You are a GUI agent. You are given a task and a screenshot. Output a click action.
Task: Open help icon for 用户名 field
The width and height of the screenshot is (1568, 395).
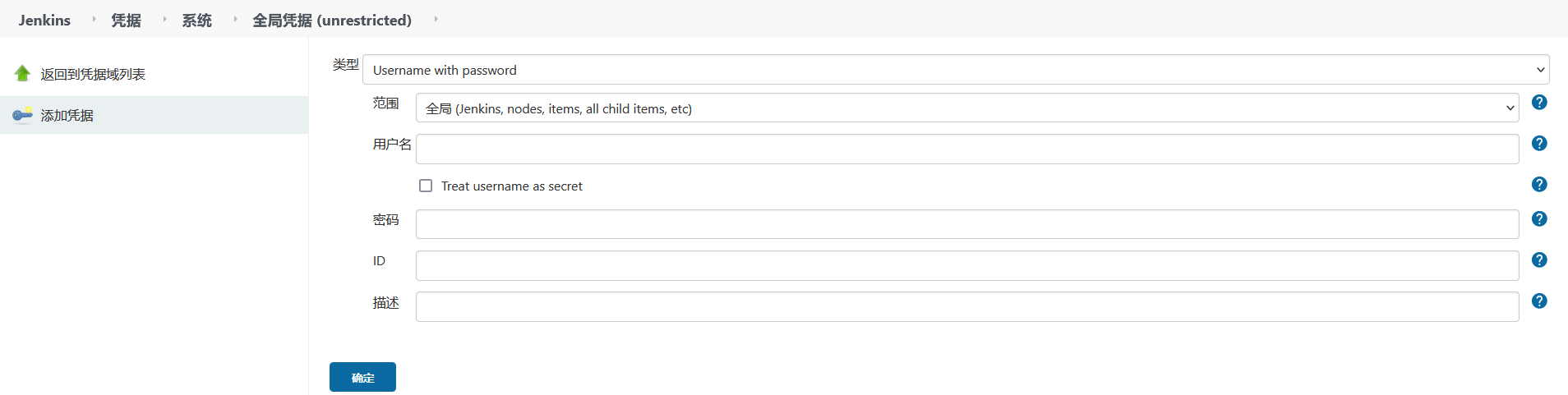(1539, 144)
